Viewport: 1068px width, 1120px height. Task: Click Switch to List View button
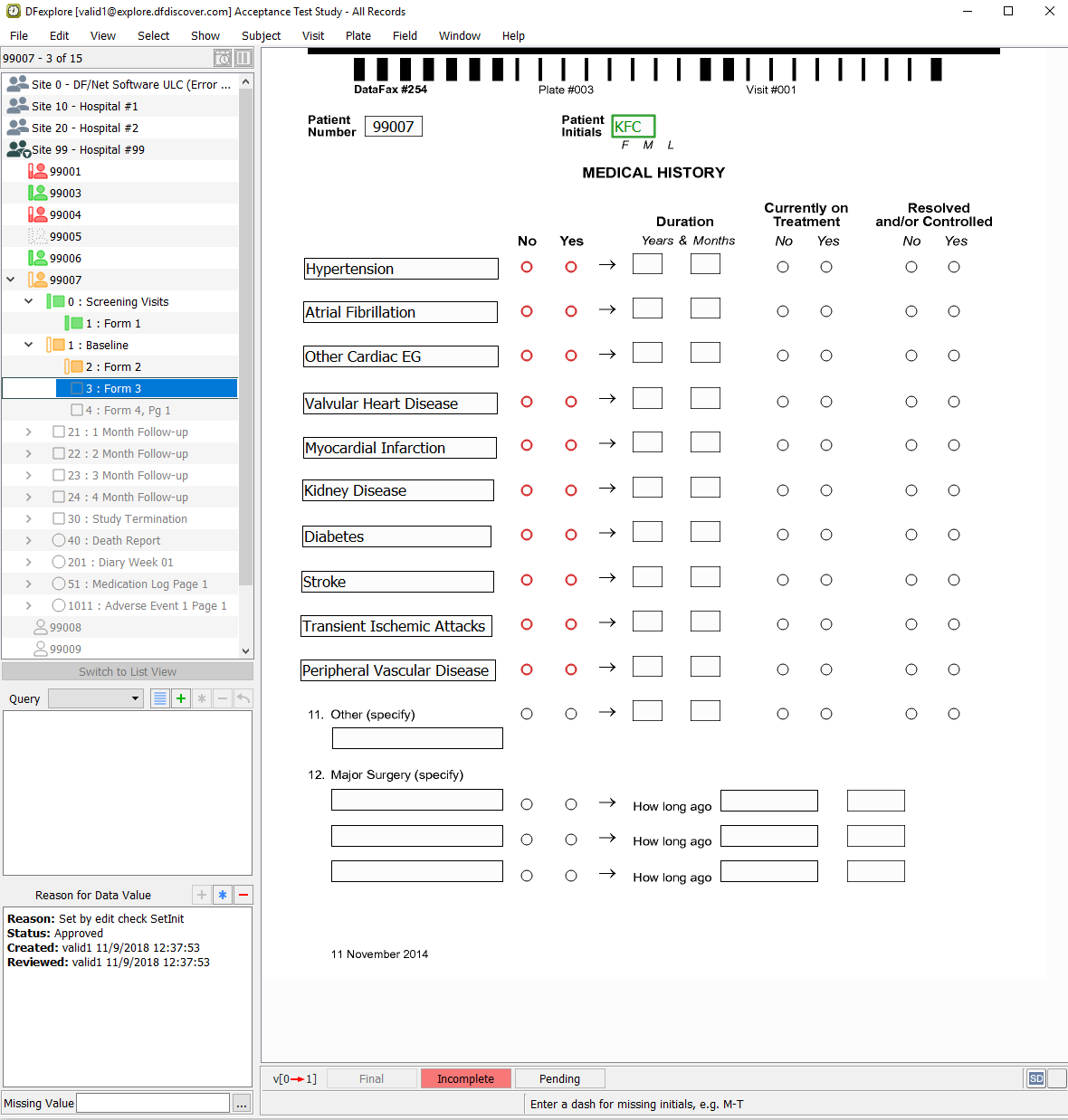click(128, 671)
